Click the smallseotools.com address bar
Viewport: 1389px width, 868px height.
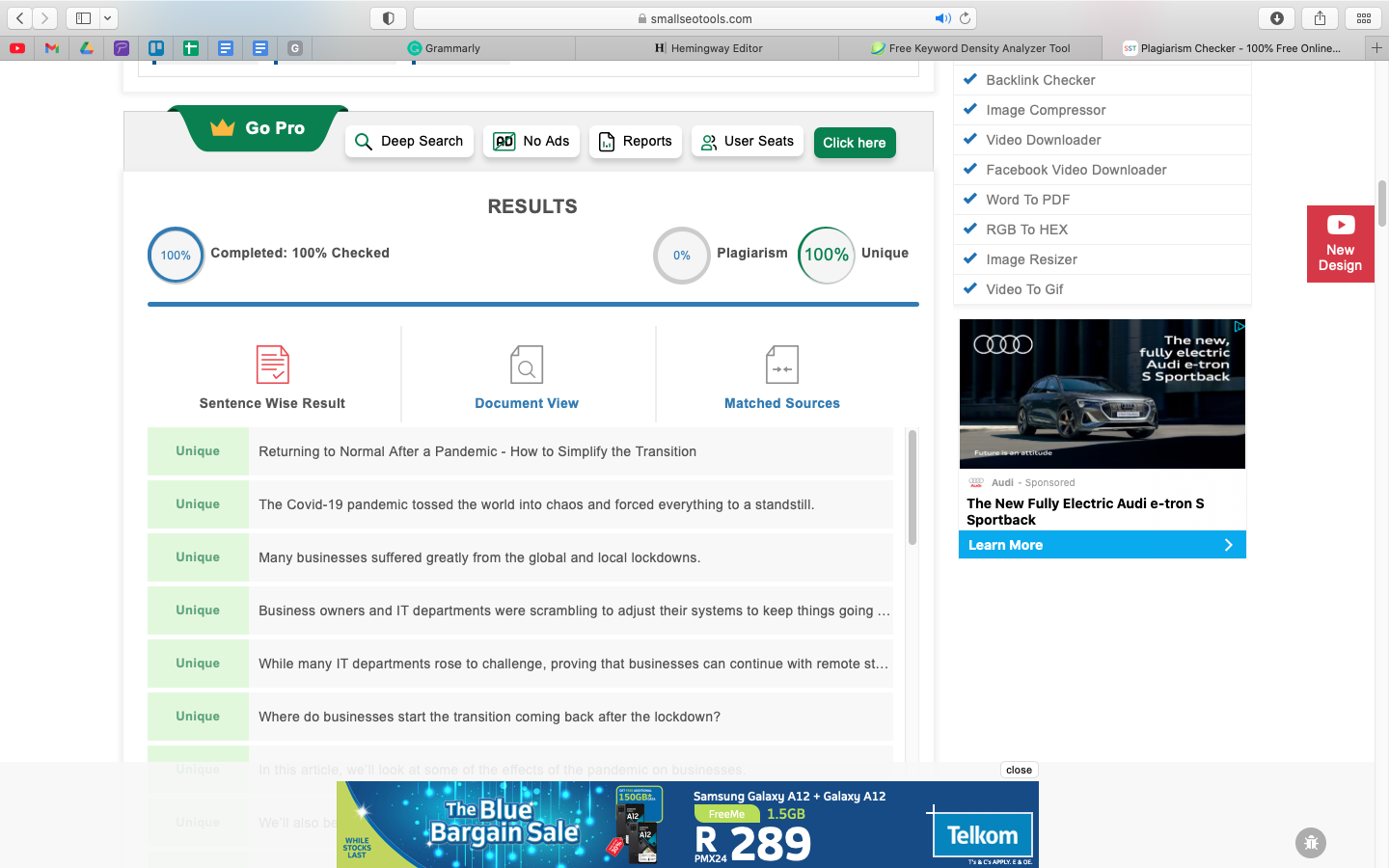tap(694, 18)
